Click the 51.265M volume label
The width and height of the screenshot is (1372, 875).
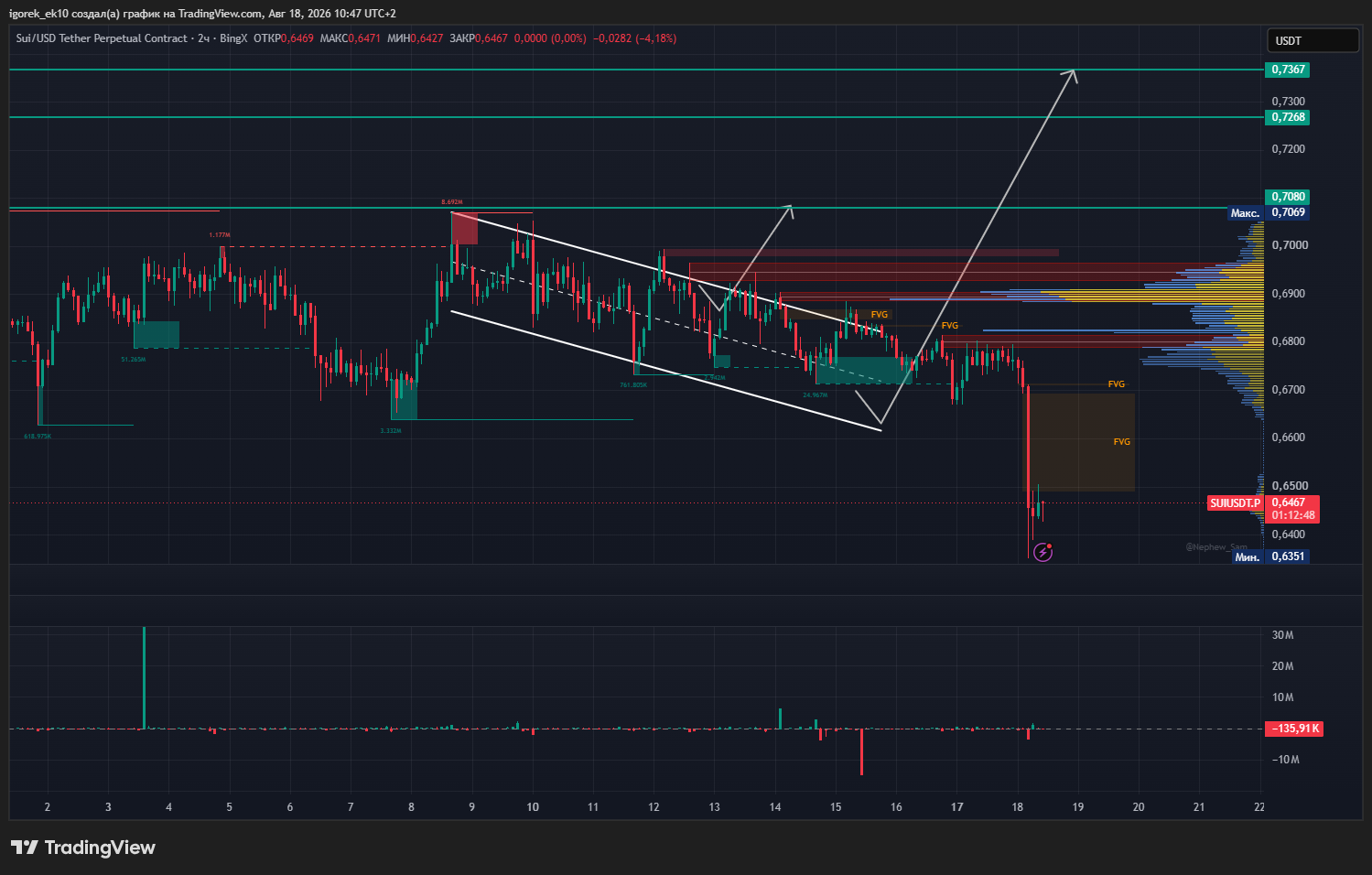(x=134, y=360)
